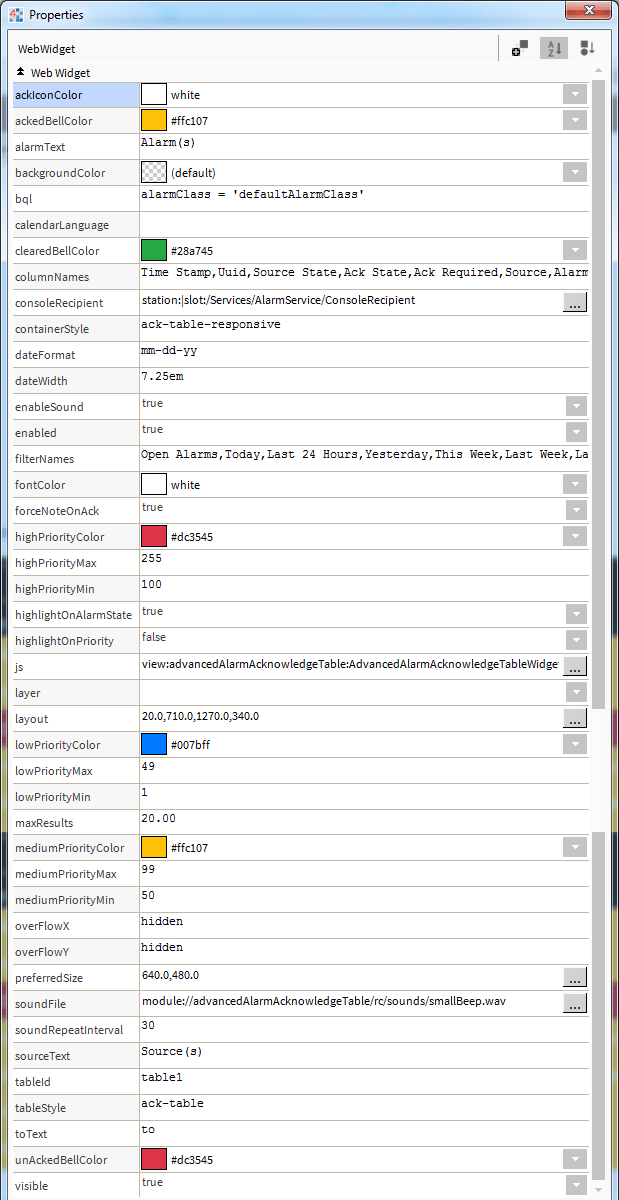Open the layer property dropdown
619x1200 pixels.
pyautogui.click(x=575, y=692)
